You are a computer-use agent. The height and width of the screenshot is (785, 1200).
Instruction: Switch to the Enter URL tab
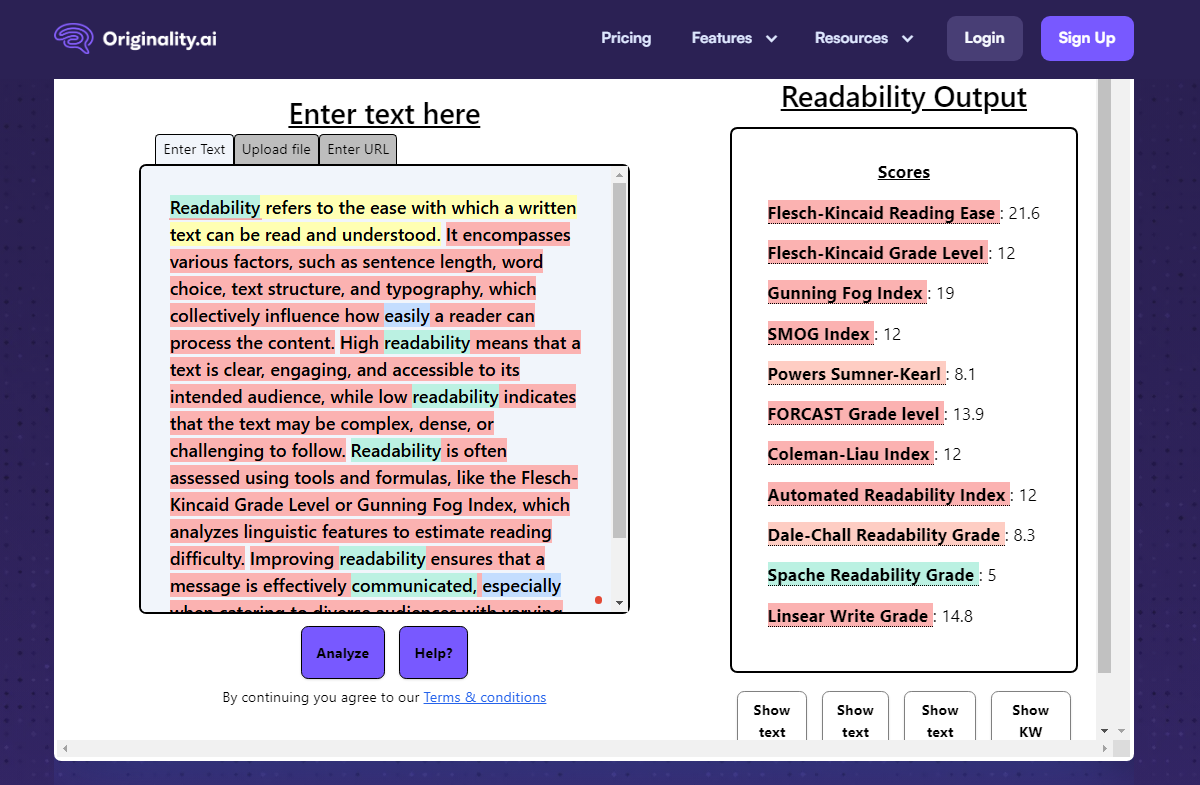click(x=358, y=150)
